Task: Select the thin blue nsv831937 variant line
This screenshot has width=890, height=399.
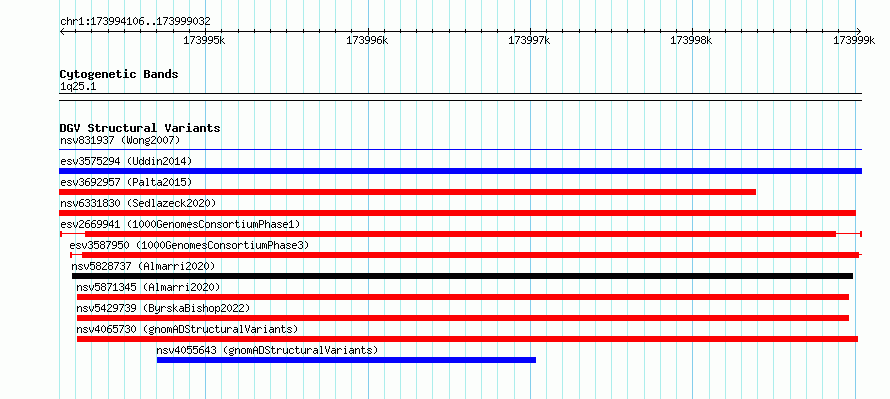Action: (460, 150)
